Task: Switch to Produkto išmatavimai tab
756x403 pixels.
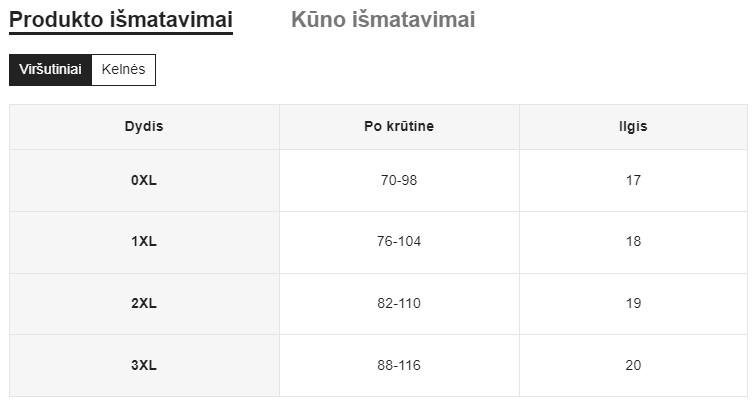Action: pyautogui.click(x=121, y=20)
